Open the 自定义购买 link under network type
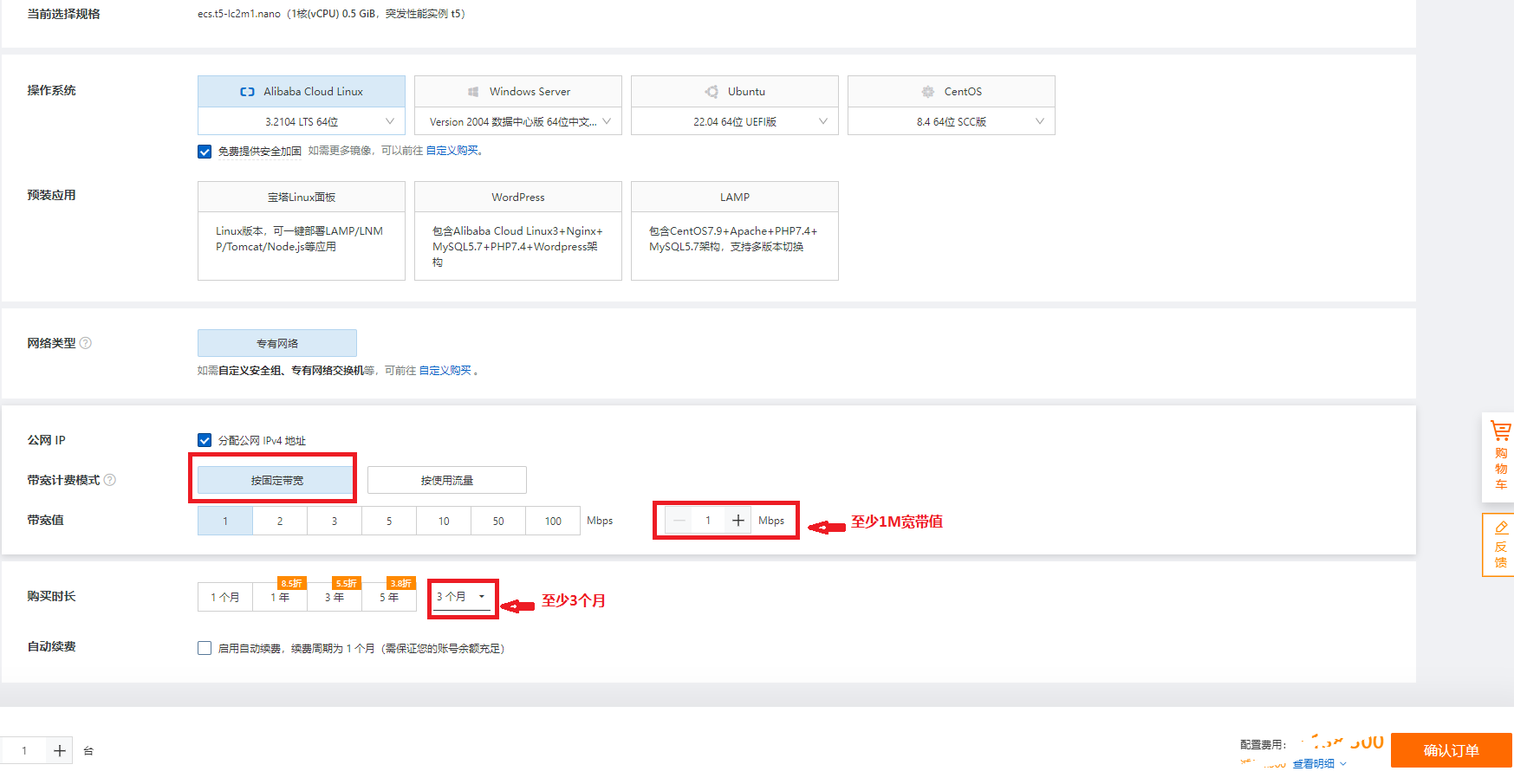 (x=445, y=371)
